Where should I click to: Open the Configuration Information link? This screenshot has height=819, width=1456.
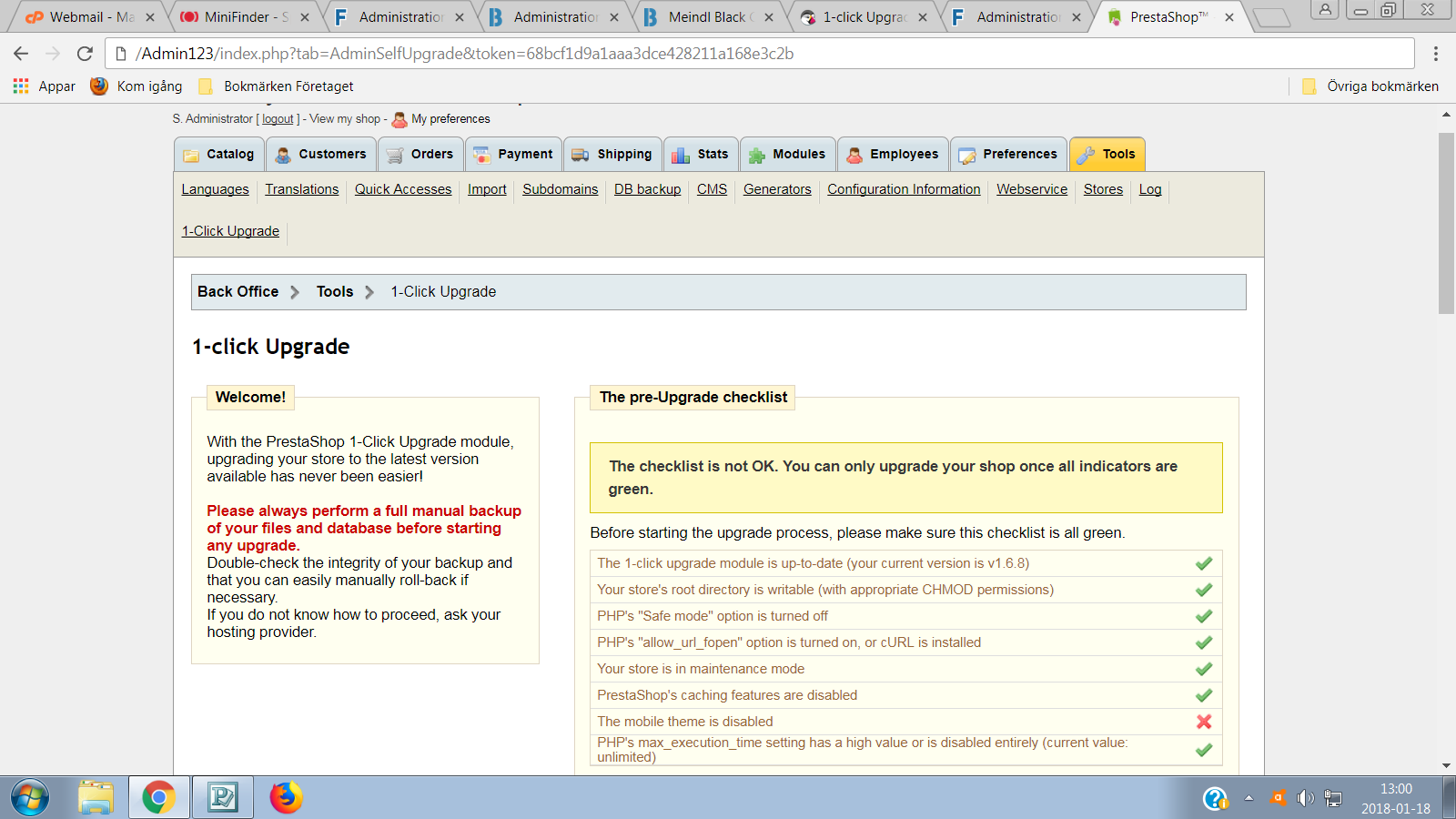coord(904,189)
